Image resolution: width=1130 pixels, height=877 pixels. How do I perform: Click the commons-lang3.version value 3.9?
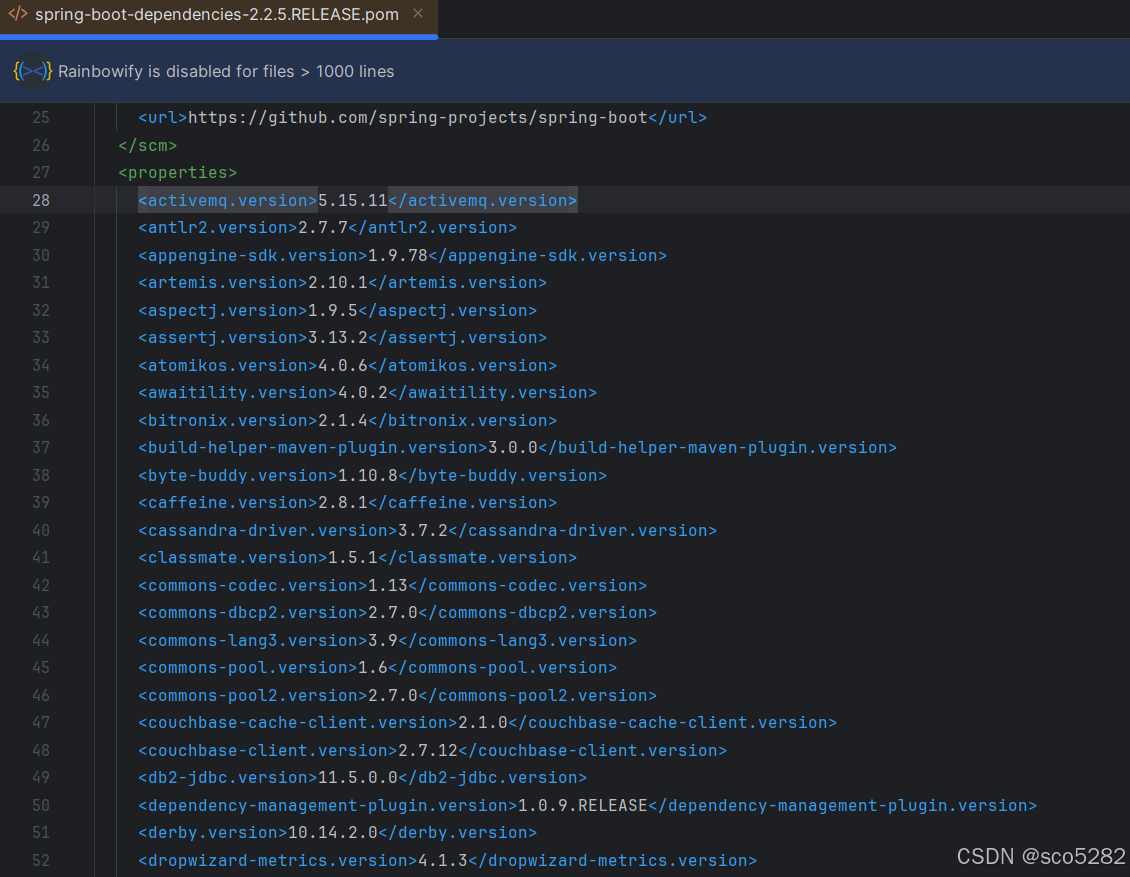click(383, 641)
